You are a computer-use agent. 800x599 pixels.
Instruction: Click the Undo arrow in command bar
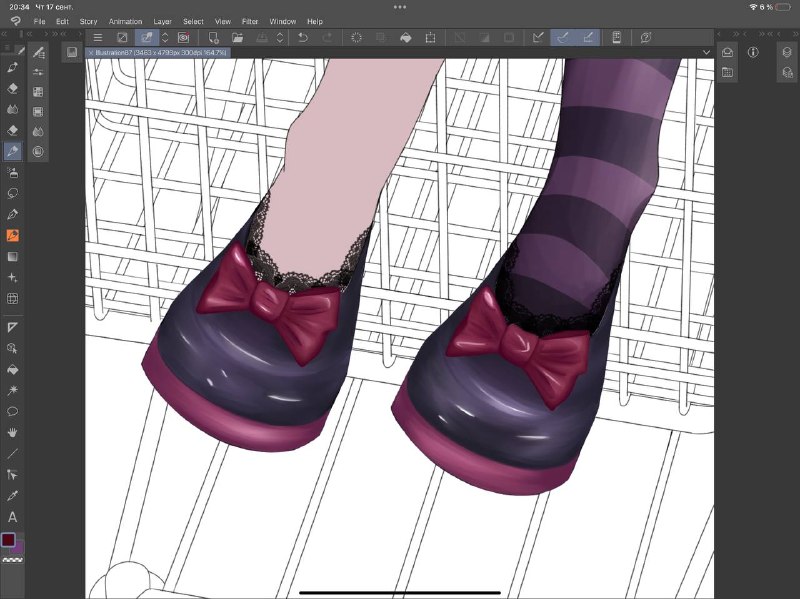tap(303, 37)
